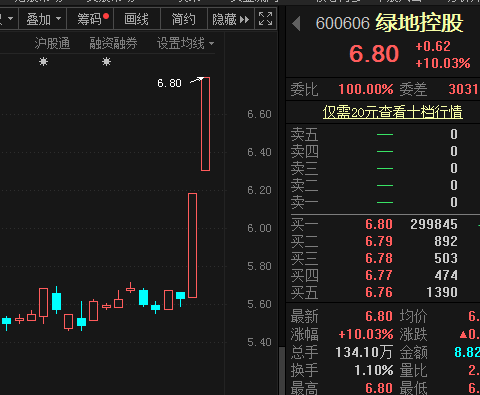
Task: Click the 融资融券 label
Action: point(113,43)
